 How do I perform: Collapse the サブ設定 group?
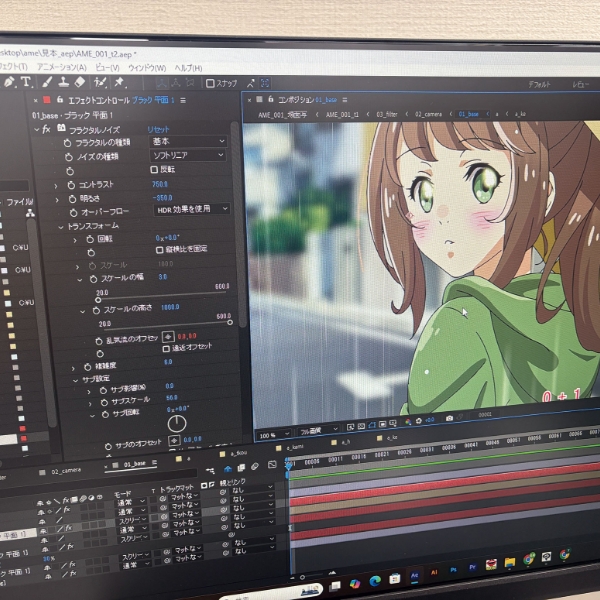(75, 380)
